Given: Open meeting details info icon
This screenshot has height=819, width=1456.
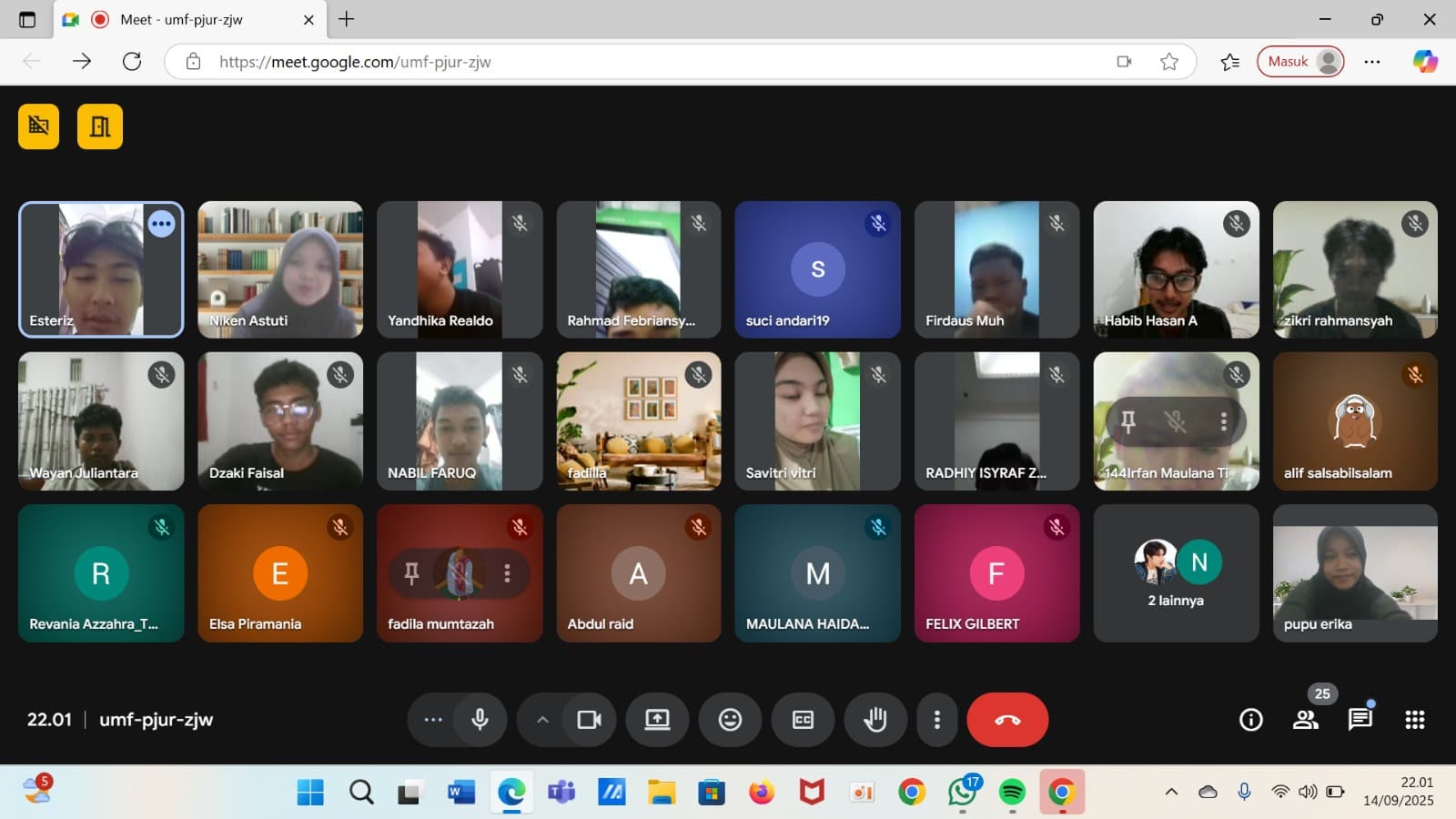Looking at the screenshot, I should [1251, 720].
